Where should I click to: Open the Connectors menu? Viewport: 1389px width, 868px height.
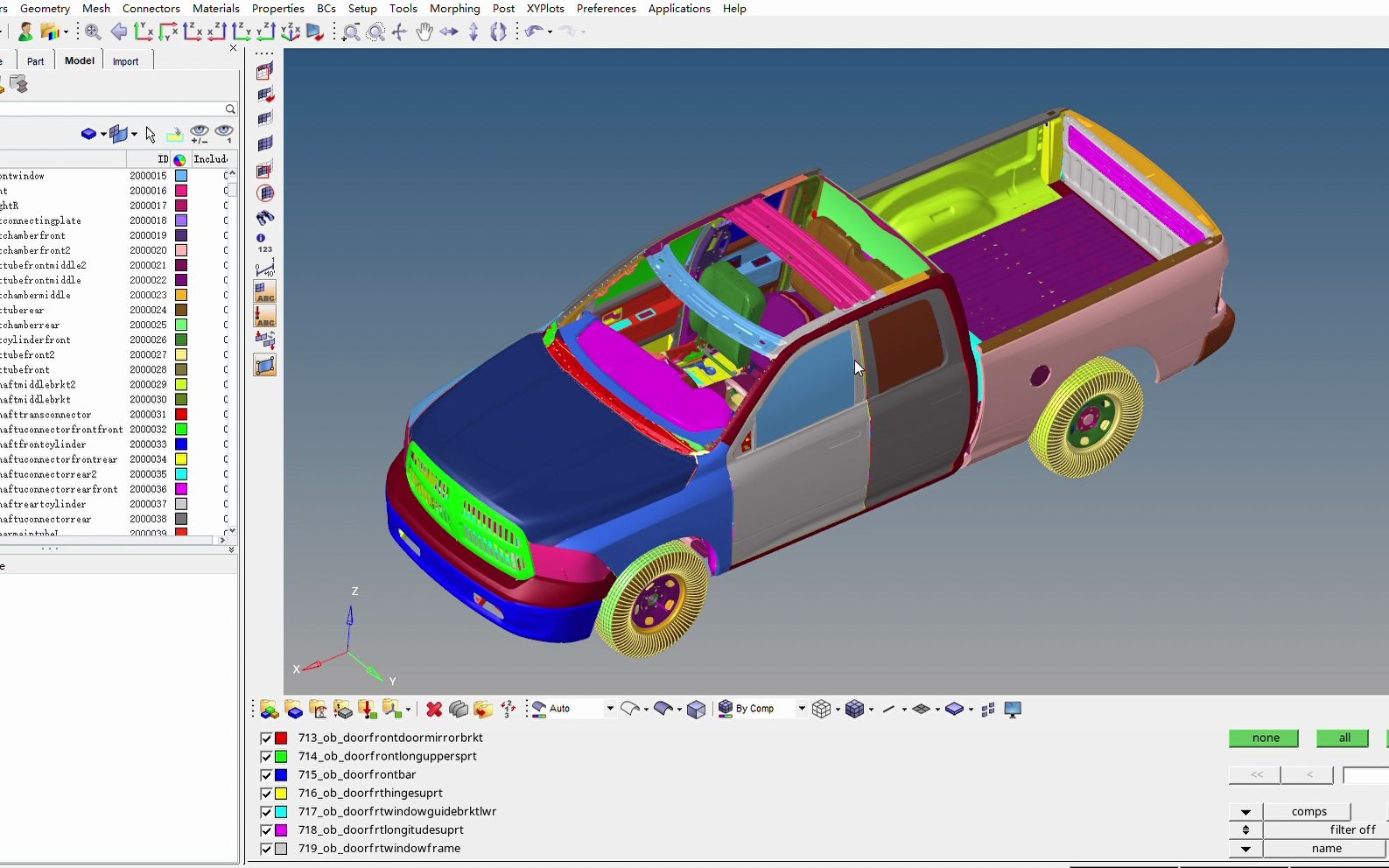(x=151, y=8)
